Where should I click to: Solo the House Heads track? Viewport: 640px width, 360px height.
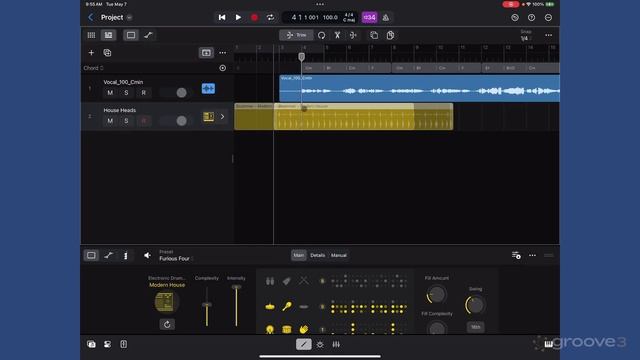[x=127, y=121]
